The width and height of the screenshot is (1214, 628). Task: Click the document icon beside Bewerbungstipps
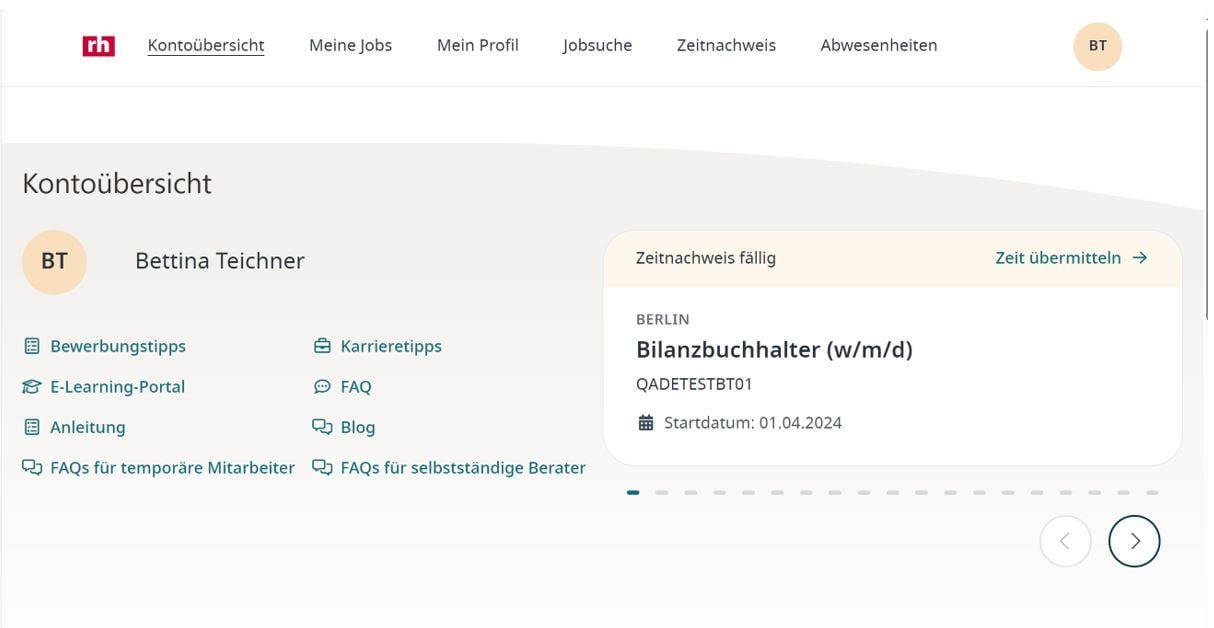pyautogui.click(x=32, y=346)
